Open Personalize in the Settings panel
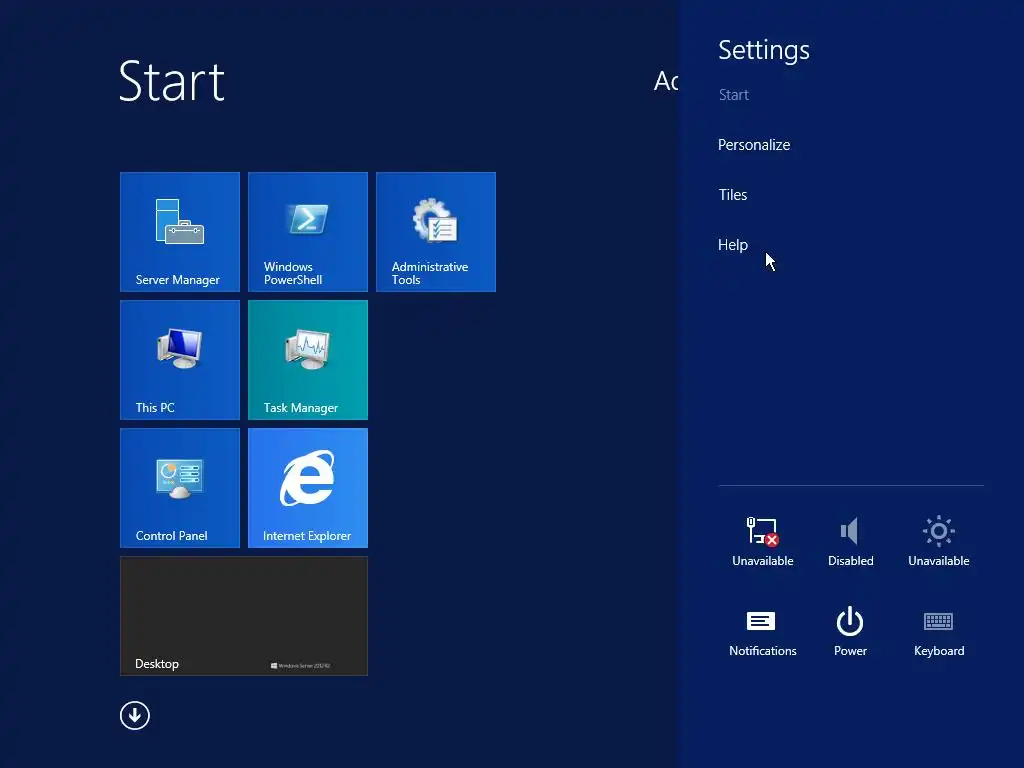Image resolution: width=1024 pixels, height=768 pixels. coord(754,145)
